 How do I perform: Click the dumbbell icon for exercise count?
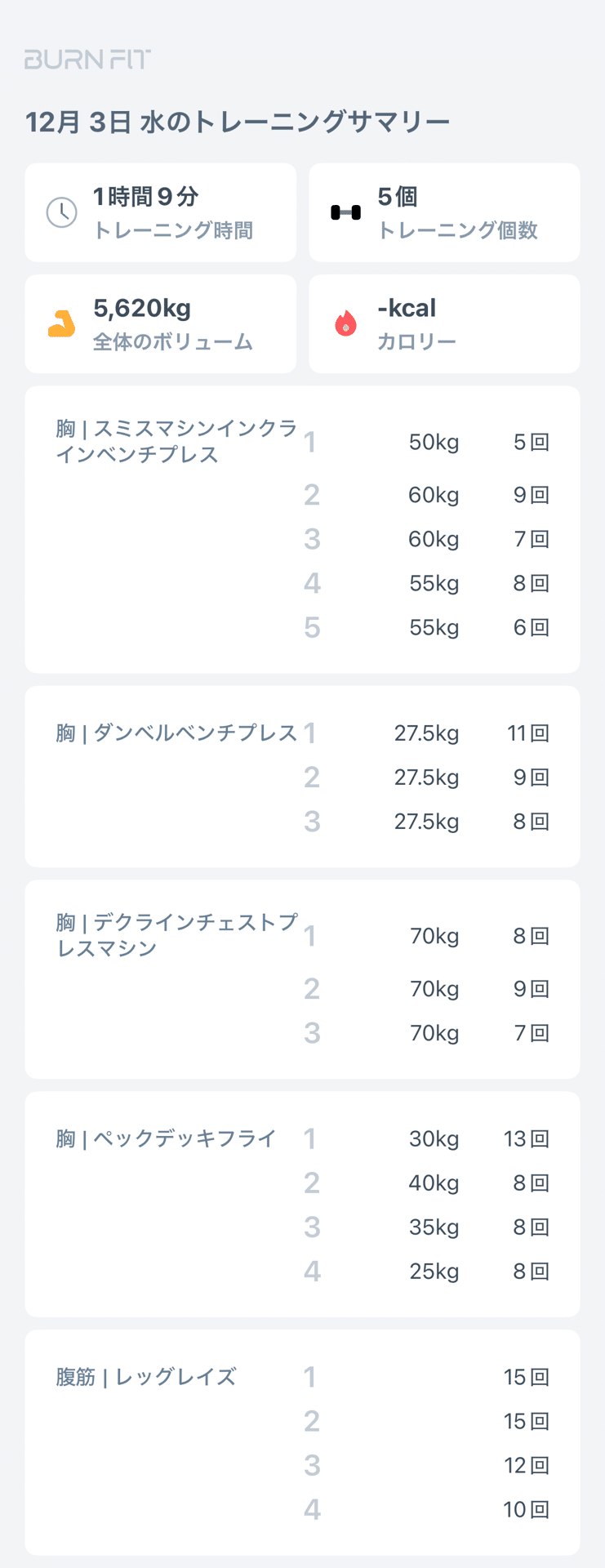click(x=345, y=212)
